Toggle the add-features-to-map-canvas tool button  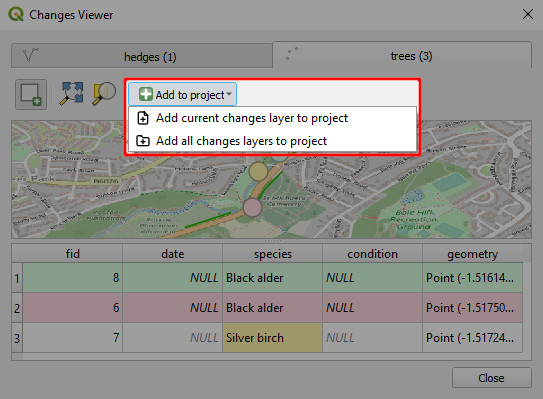pyautogui.click(x=31, y=94)
